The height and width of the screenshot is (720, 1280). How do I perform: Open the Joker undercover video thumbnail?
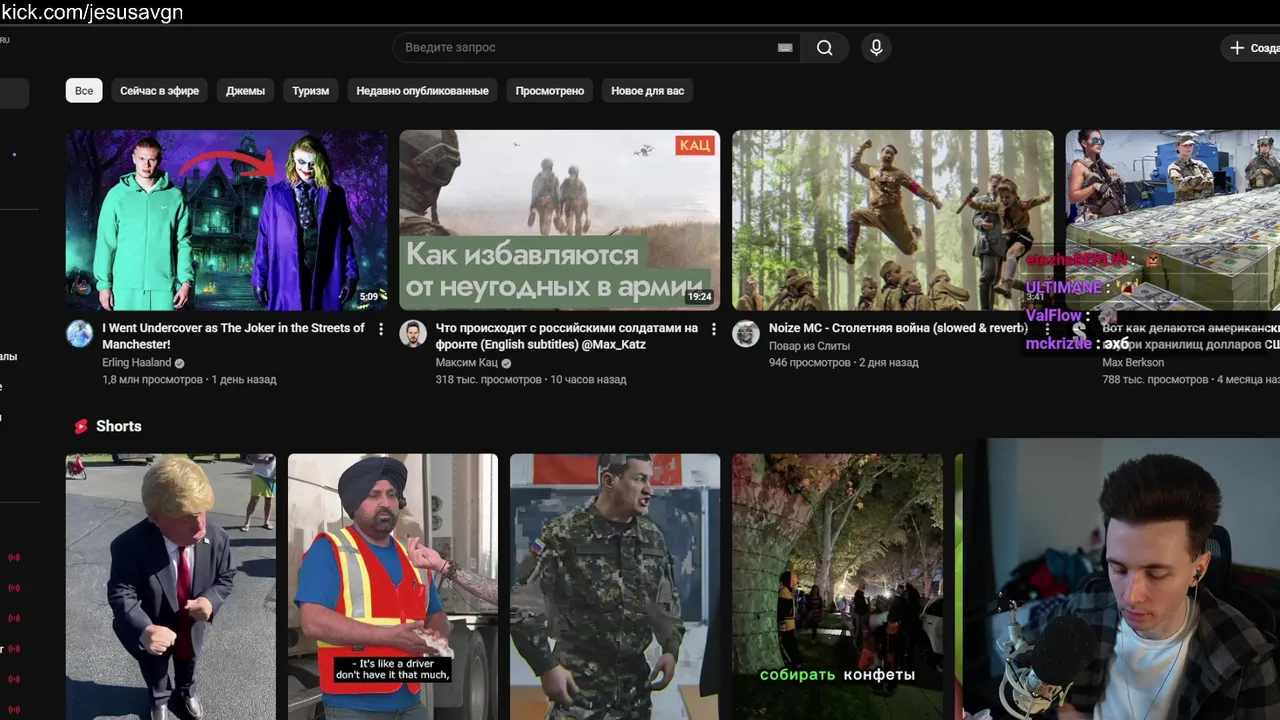[226, 220]
